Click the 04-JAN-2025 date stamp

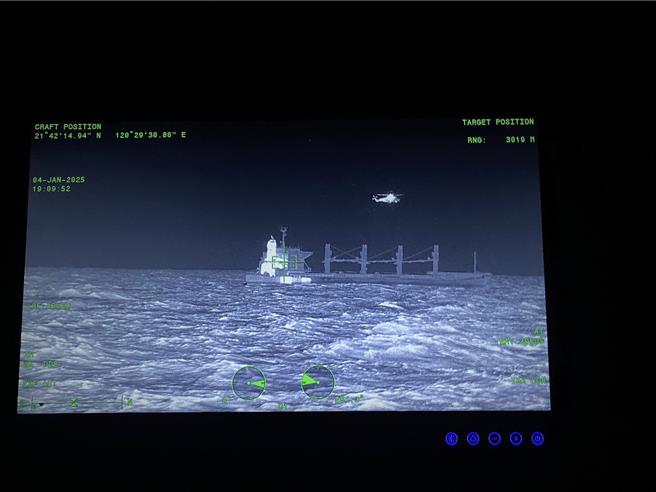59,180
